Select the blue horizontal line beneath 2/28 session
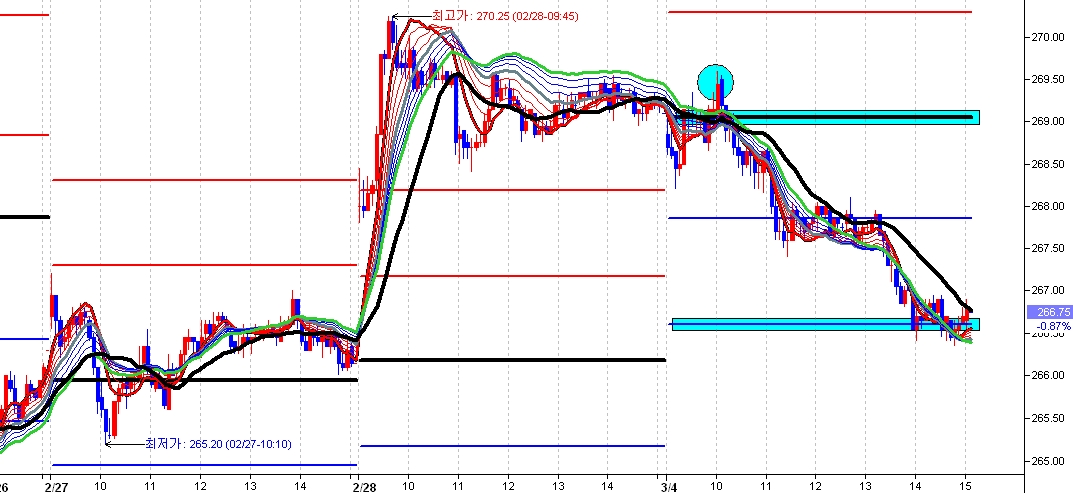The height and width of the screenshot is (493, 1073). point(510,445)
